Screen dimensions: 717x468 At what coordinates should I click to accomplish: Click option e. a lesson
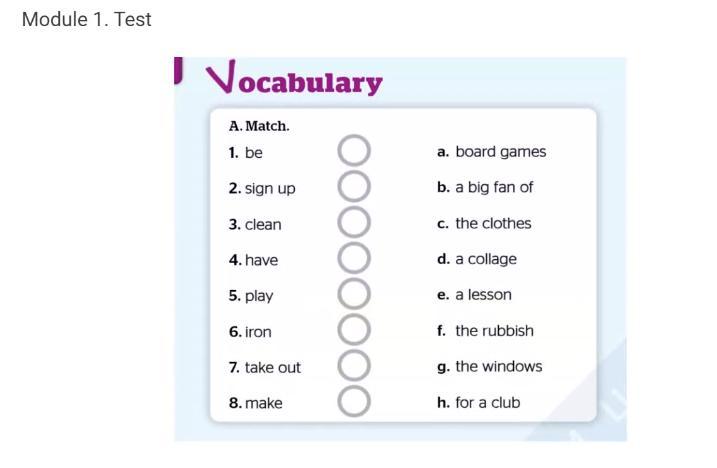click(474, 295)
